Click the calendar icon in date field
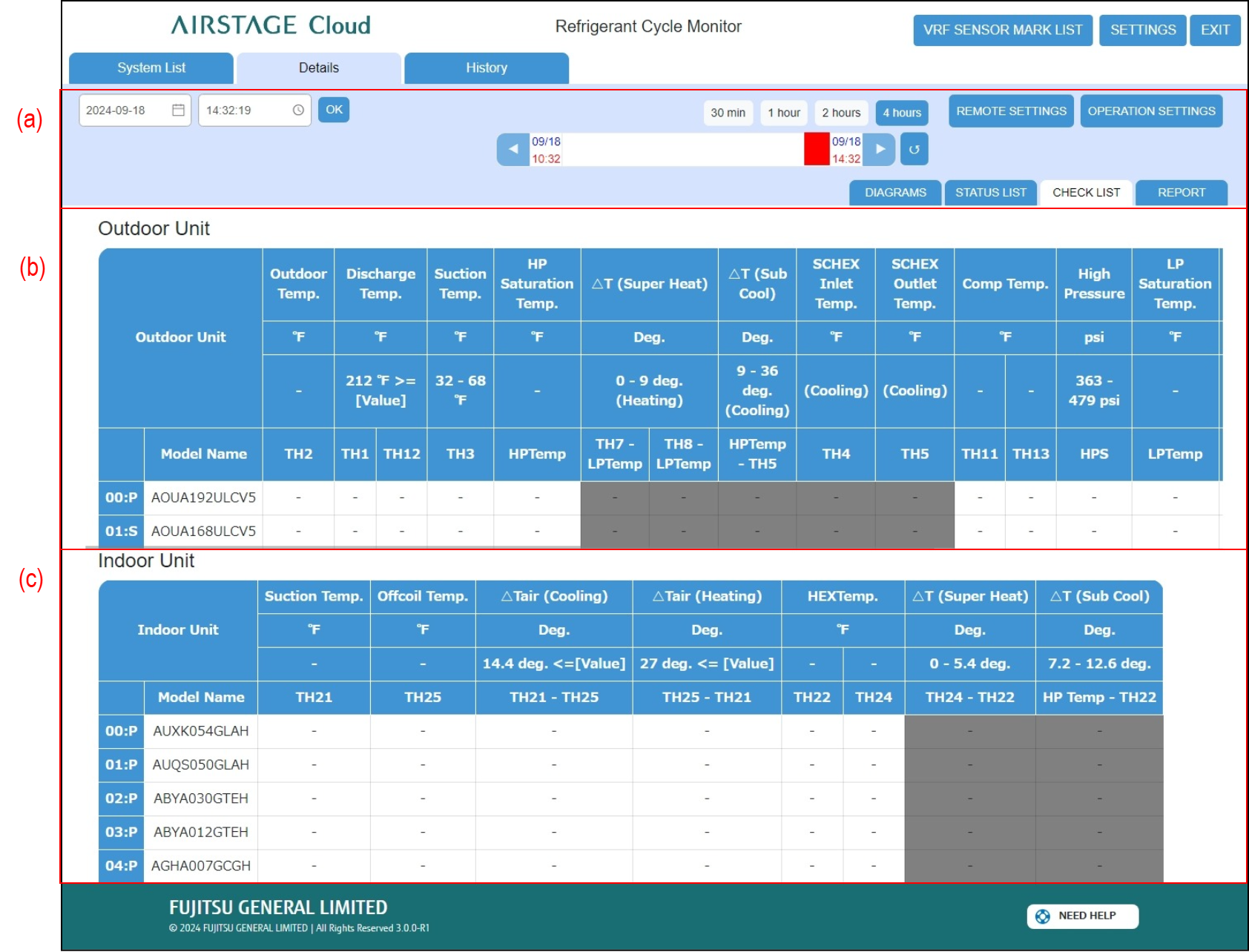Screen dimensions: 1249x952 tap(178, 110)
